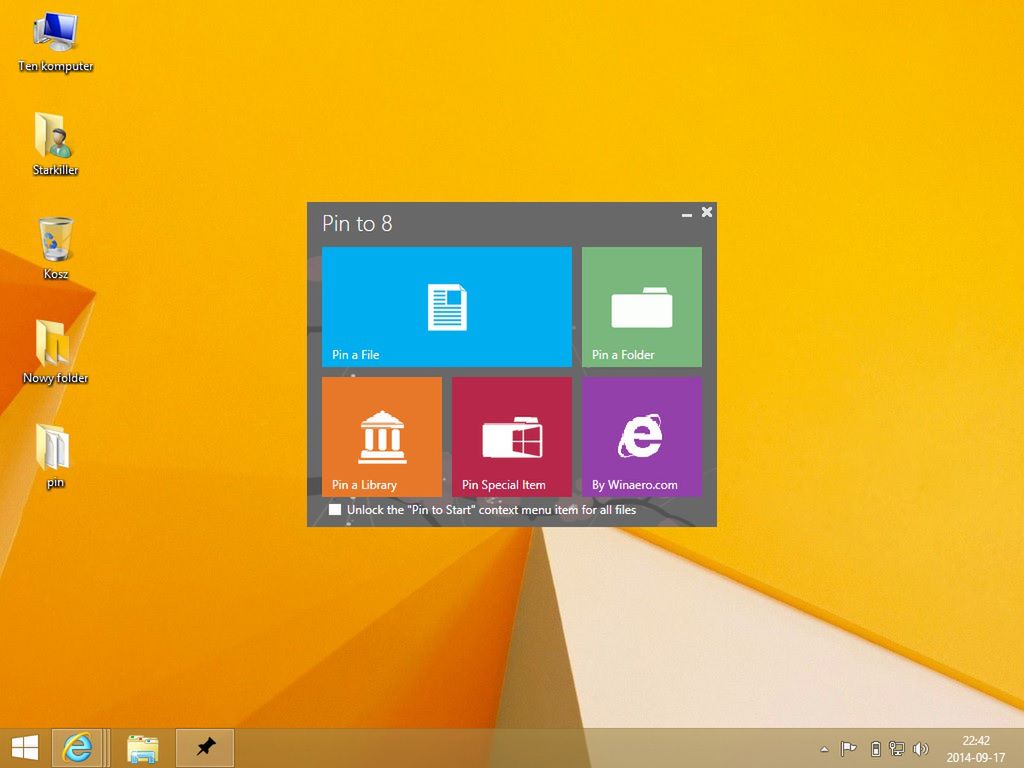
Task: Select the Starkiller user folder icon
Action: click(x=56, y=144)
